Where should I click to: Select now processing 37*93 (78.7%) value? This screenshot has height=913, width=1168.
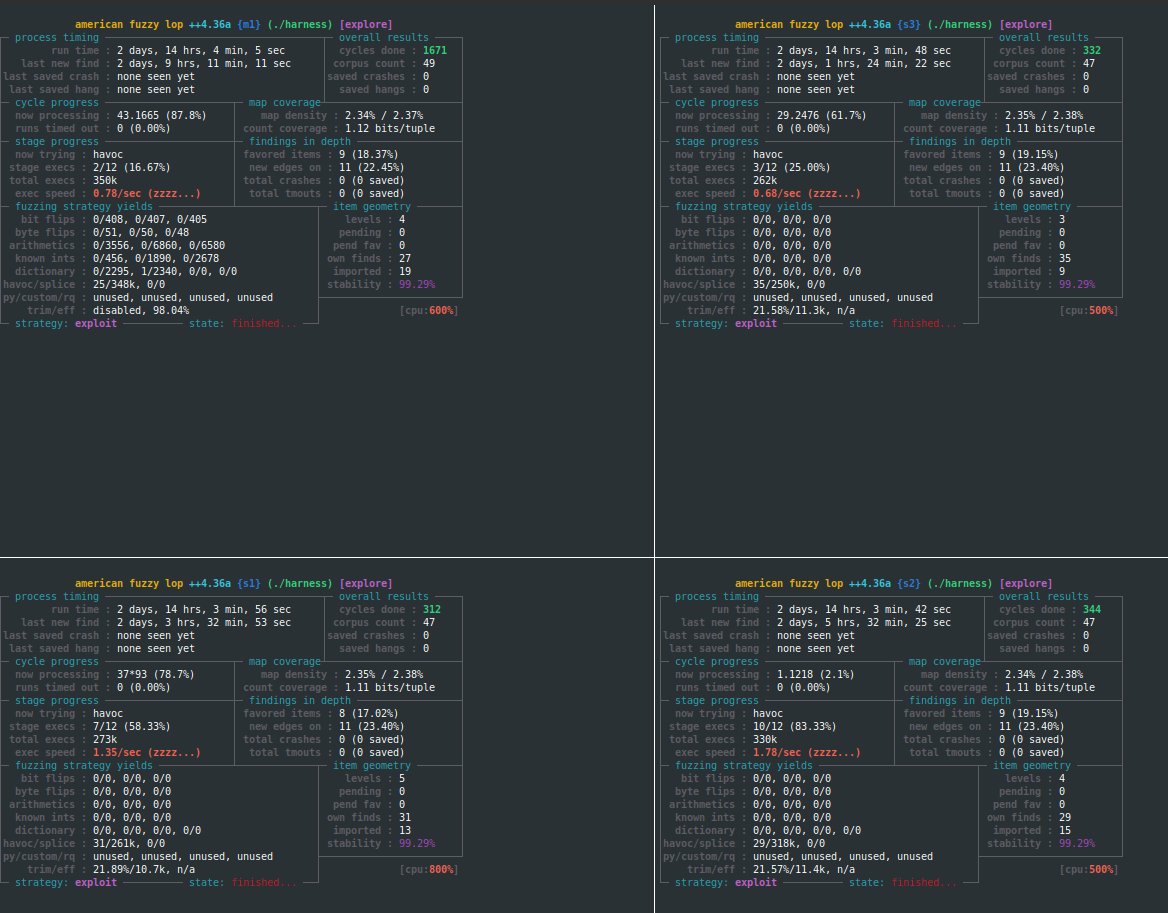pyautogui.click(x=156, y=674)
